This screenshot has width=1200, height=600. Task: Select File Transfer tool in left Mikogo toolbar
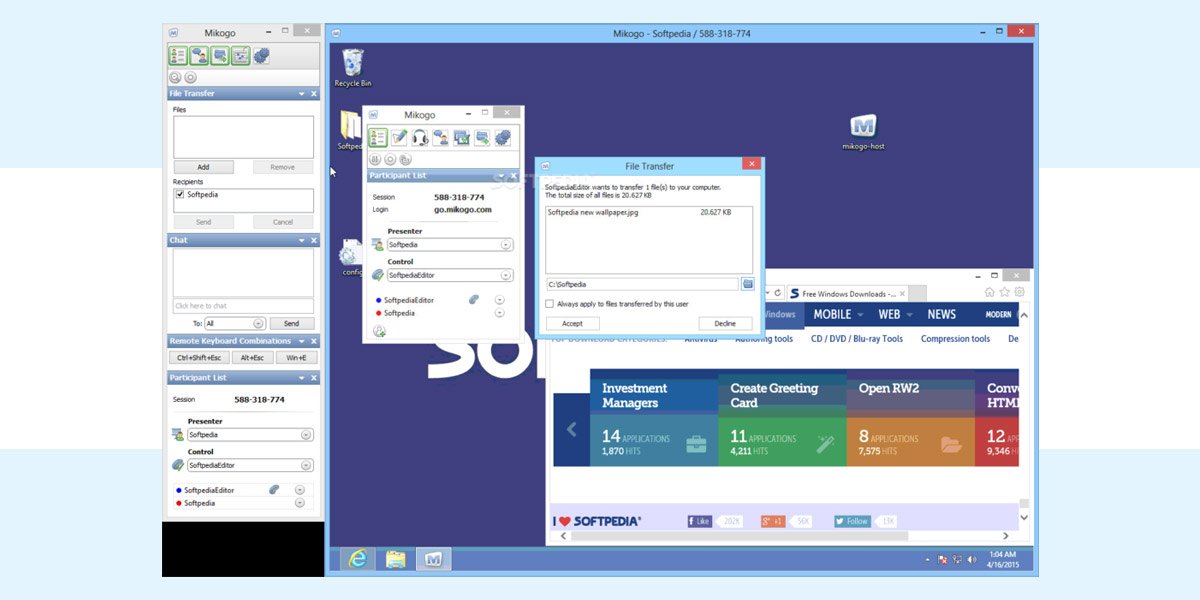(220, 56)
